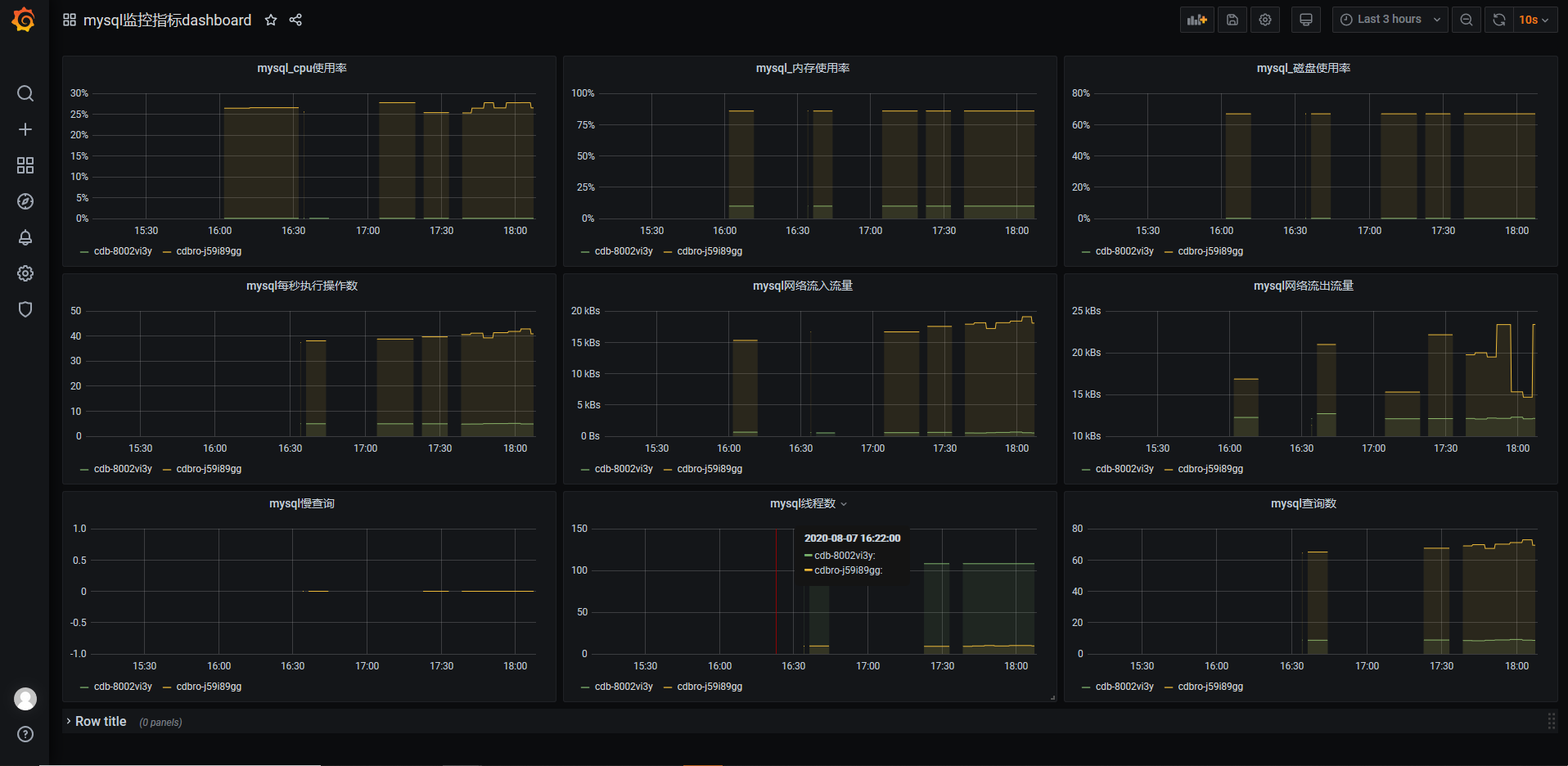
Task: Toggle cdbro-j59i89gg series in mysql网络流入流量 legend
Action: click(x=710, y=469)
